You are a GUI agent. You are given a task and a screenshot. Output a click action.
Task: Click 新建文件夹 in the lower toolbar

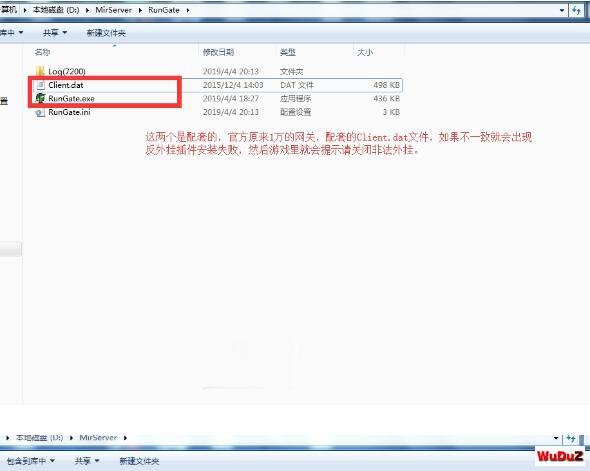point(139,461)
